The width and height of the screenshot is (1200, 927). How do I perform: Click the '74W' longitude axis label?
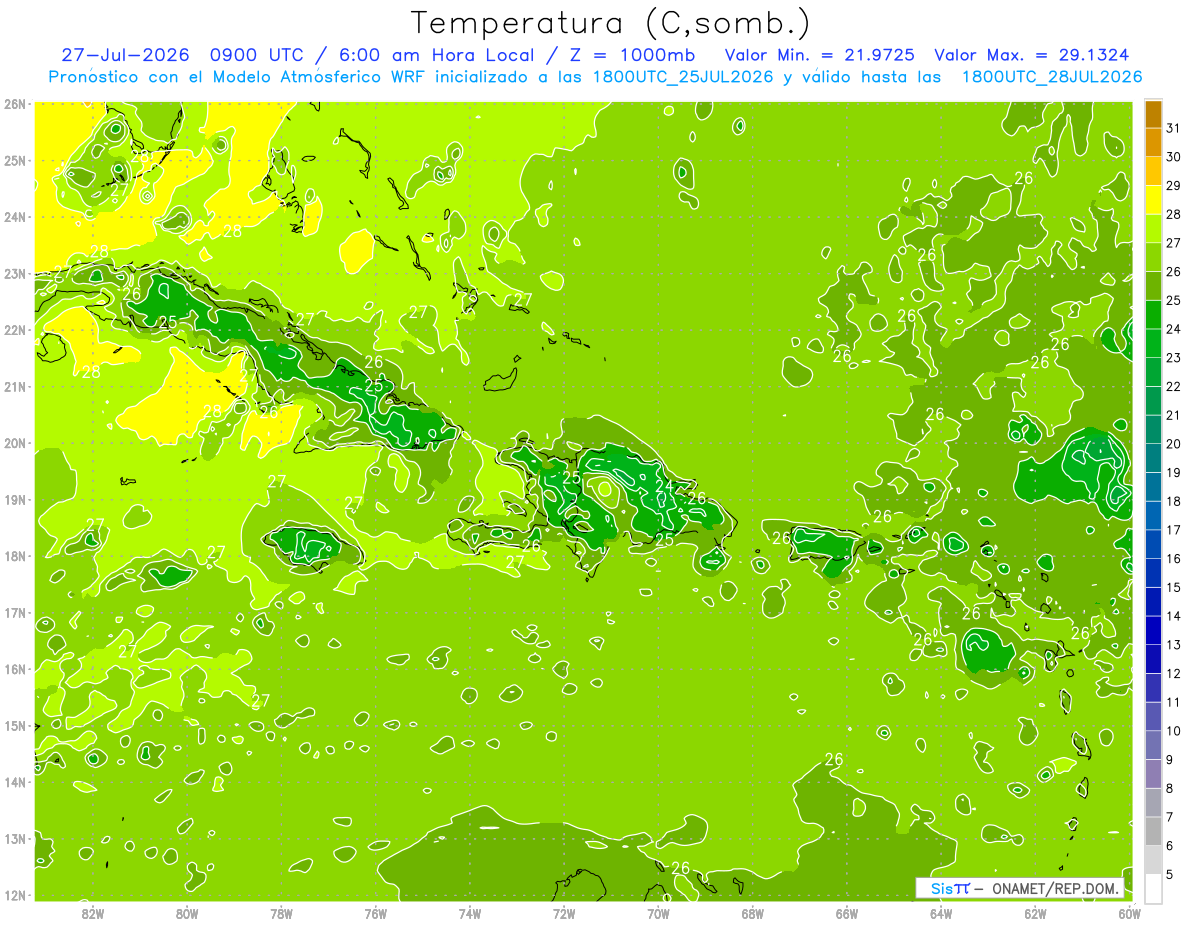point(470,913)
